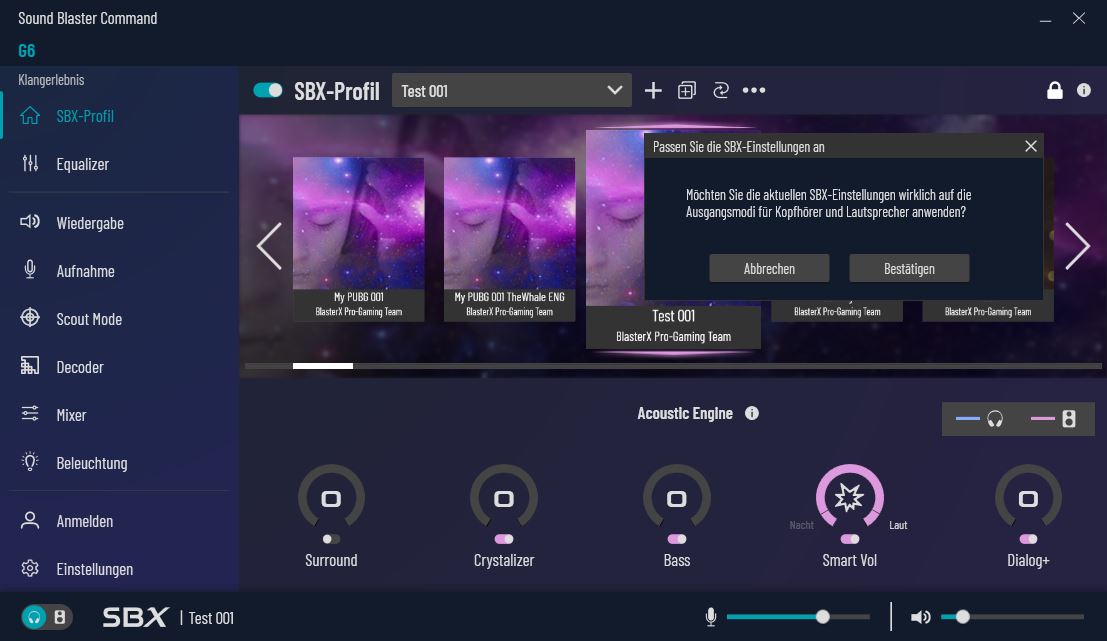Open the Mixer page
1107x641 pixels.
click(x=120, y=415)
